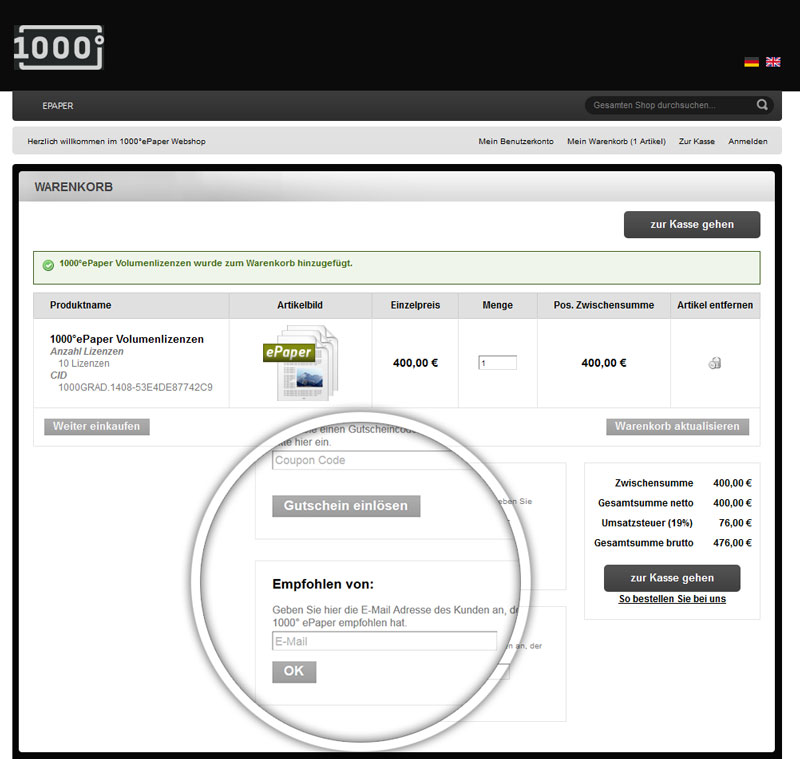
Task: Open Mein Warenkorb (1 Artikel) link
Action: tap(616, 141)
